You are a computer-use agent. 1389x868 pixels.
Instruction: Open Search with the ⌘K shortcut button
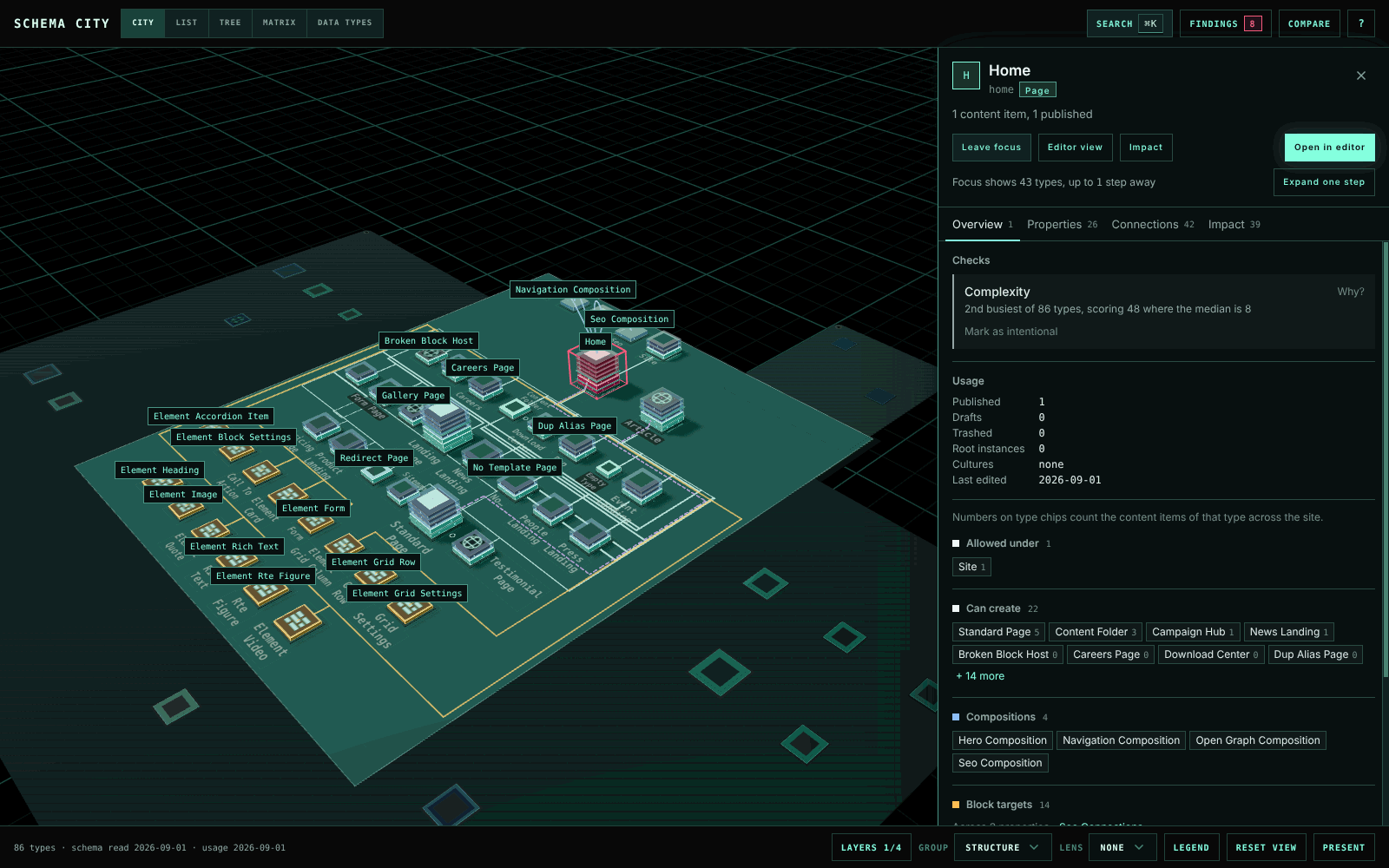(x=1129, y=23)
